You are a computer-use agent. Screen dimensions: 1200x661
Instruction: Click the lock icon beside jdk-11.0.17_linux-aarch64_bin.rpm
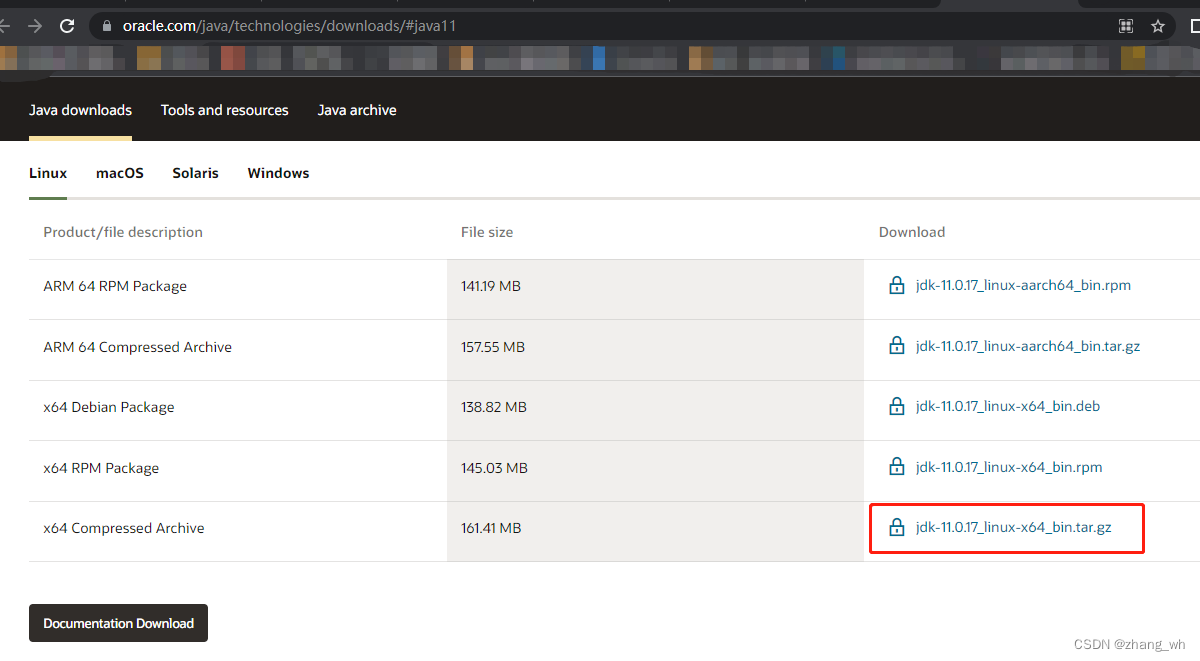coord(896,284)
